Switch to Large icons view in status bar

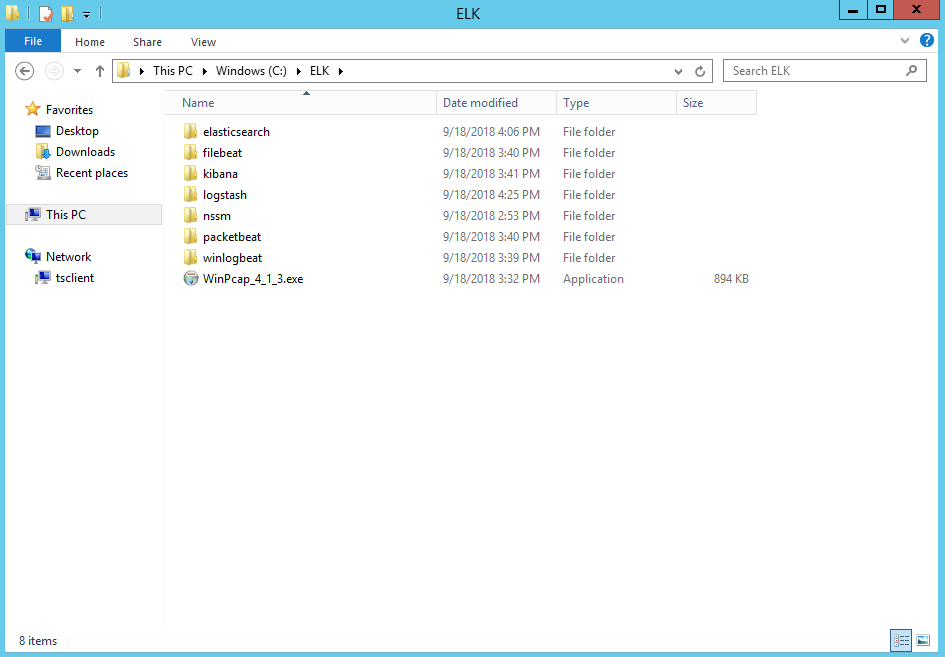(x=923, y=640)
